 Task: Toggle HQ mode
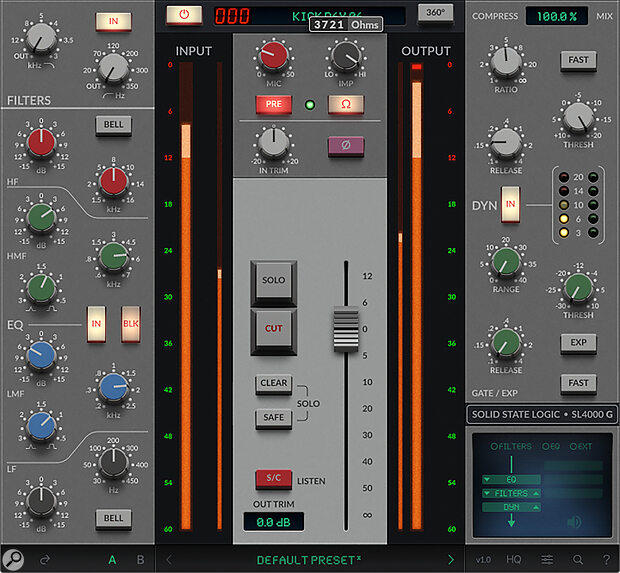514,560
